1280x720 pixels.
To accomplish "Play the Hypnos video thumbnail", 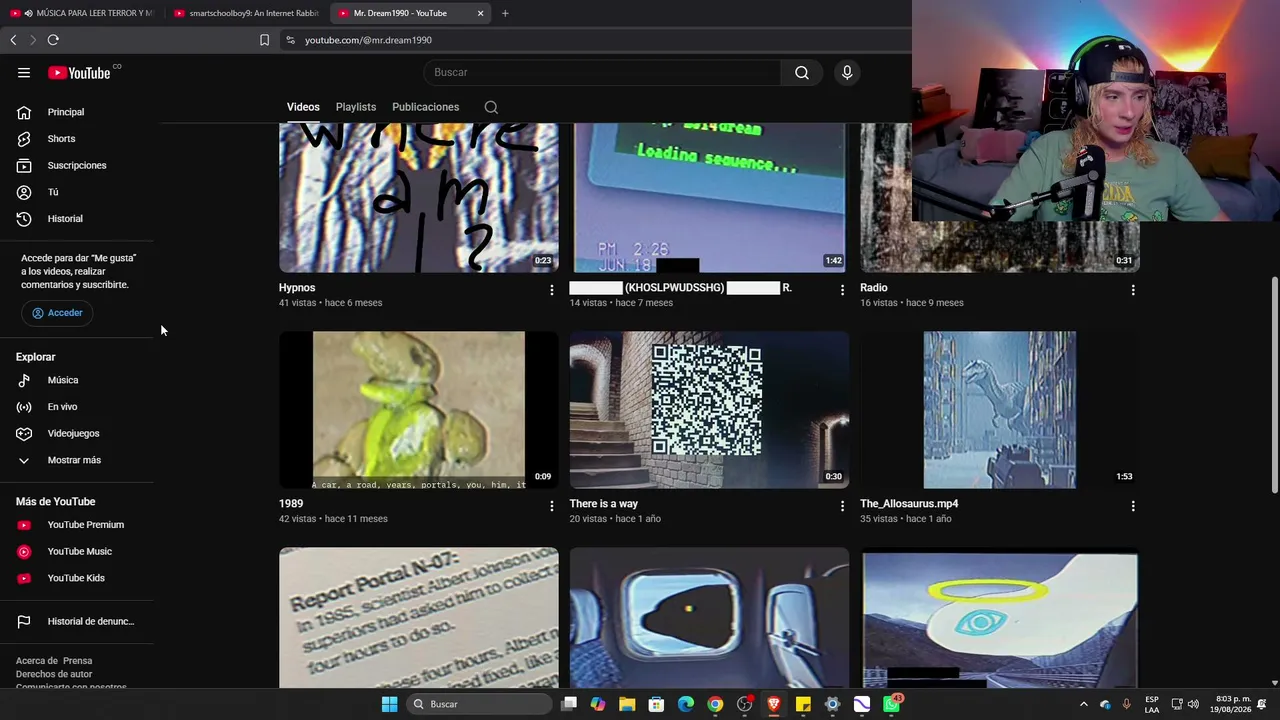I will tap(419, 197).
